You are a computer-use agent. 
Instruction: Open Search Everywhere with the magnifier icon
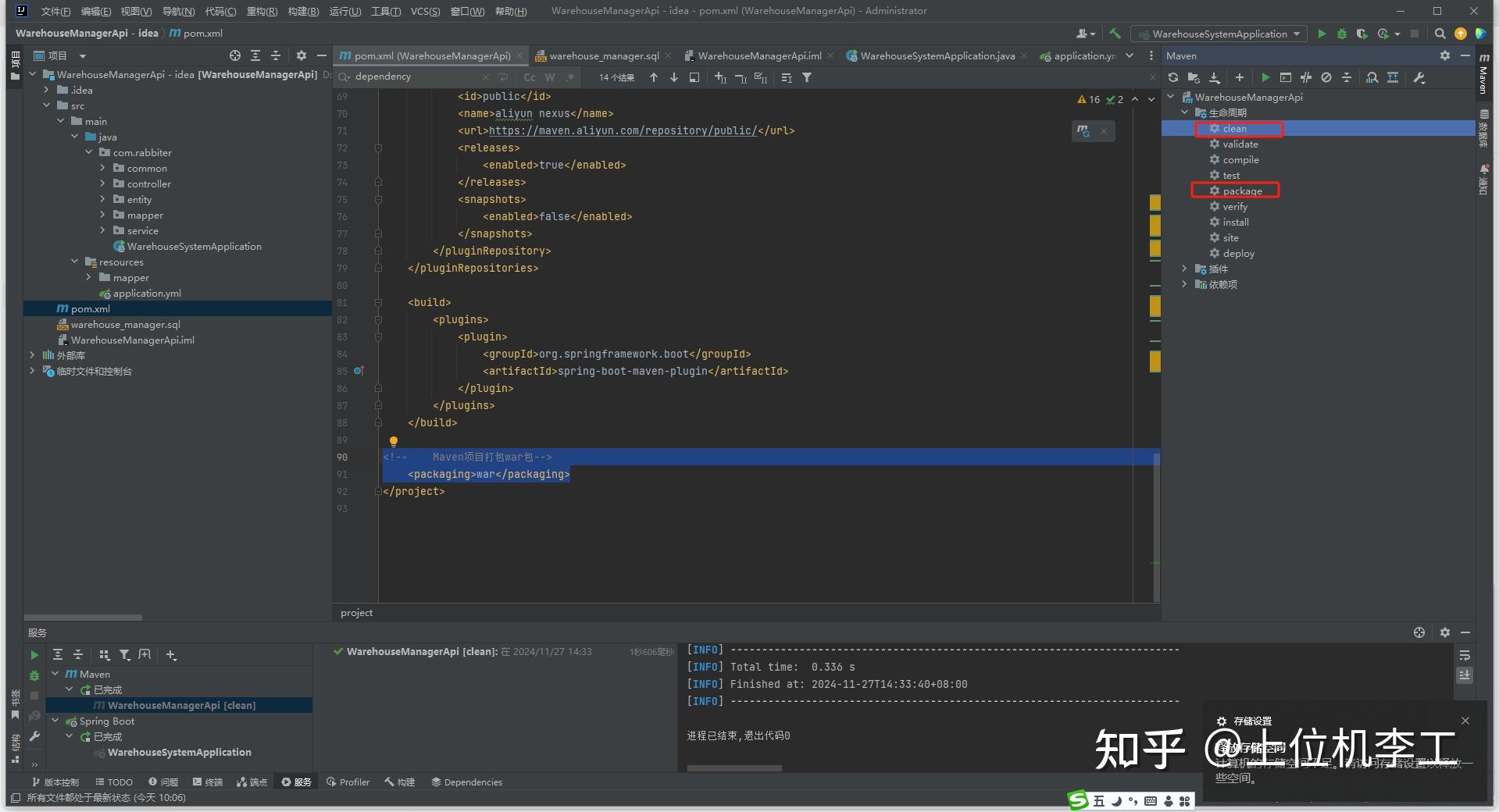[x=1440, y=34]
